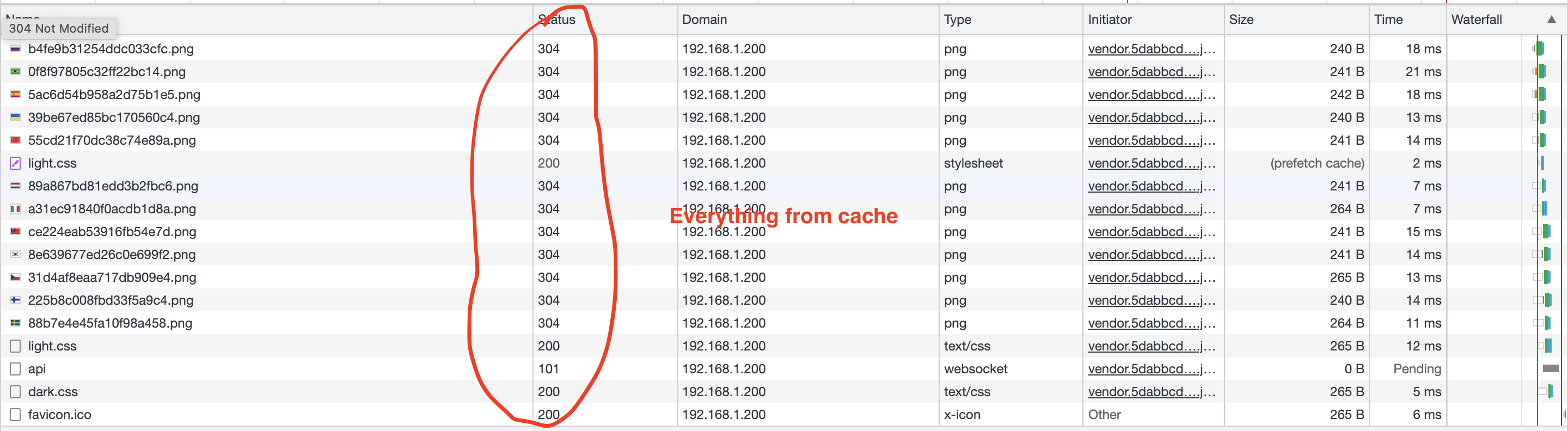The image size is (1568, 431).
Task: Sort requests by the Size column
Action: [x=1297, y=20]
